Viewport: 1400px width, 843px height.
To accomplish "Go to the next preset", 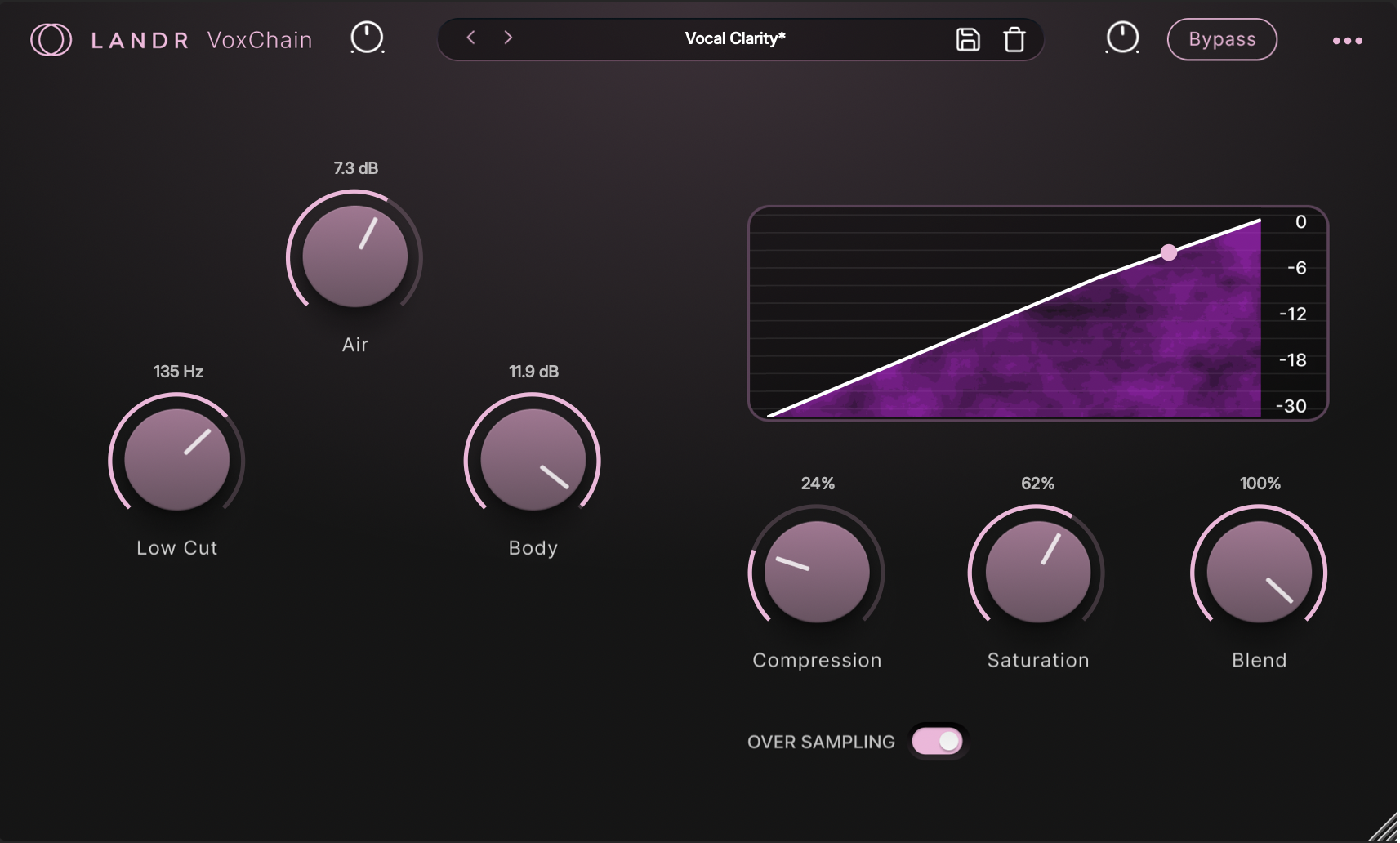I will pyautogui.click(x=508, y=38).
